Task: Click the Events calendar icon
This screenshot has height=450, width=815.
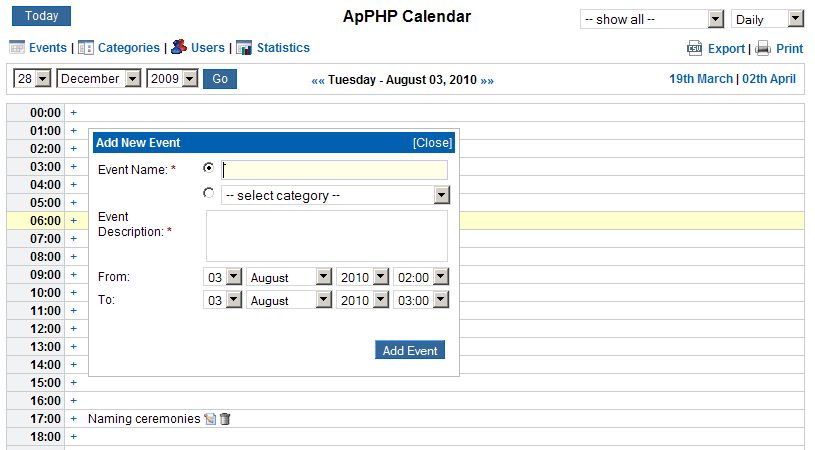Action: tap(16, 47)
